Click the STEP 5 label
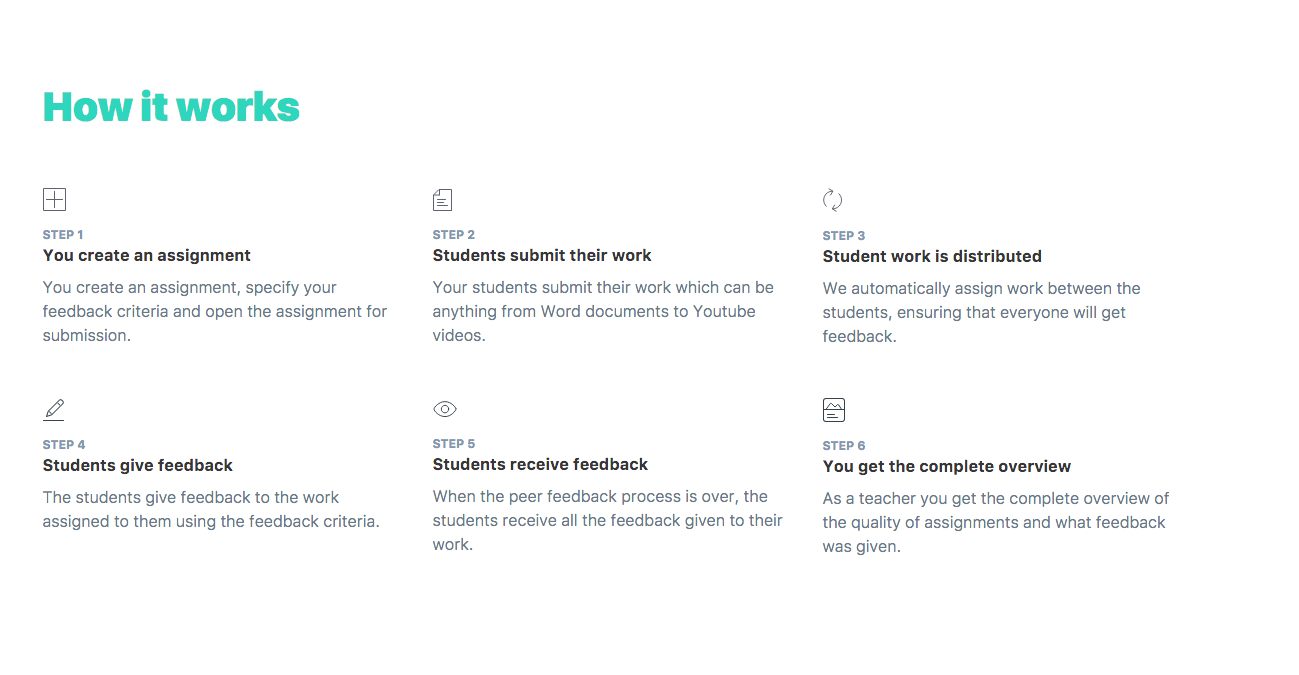1299x675 pixels. (x=454, y=444)
